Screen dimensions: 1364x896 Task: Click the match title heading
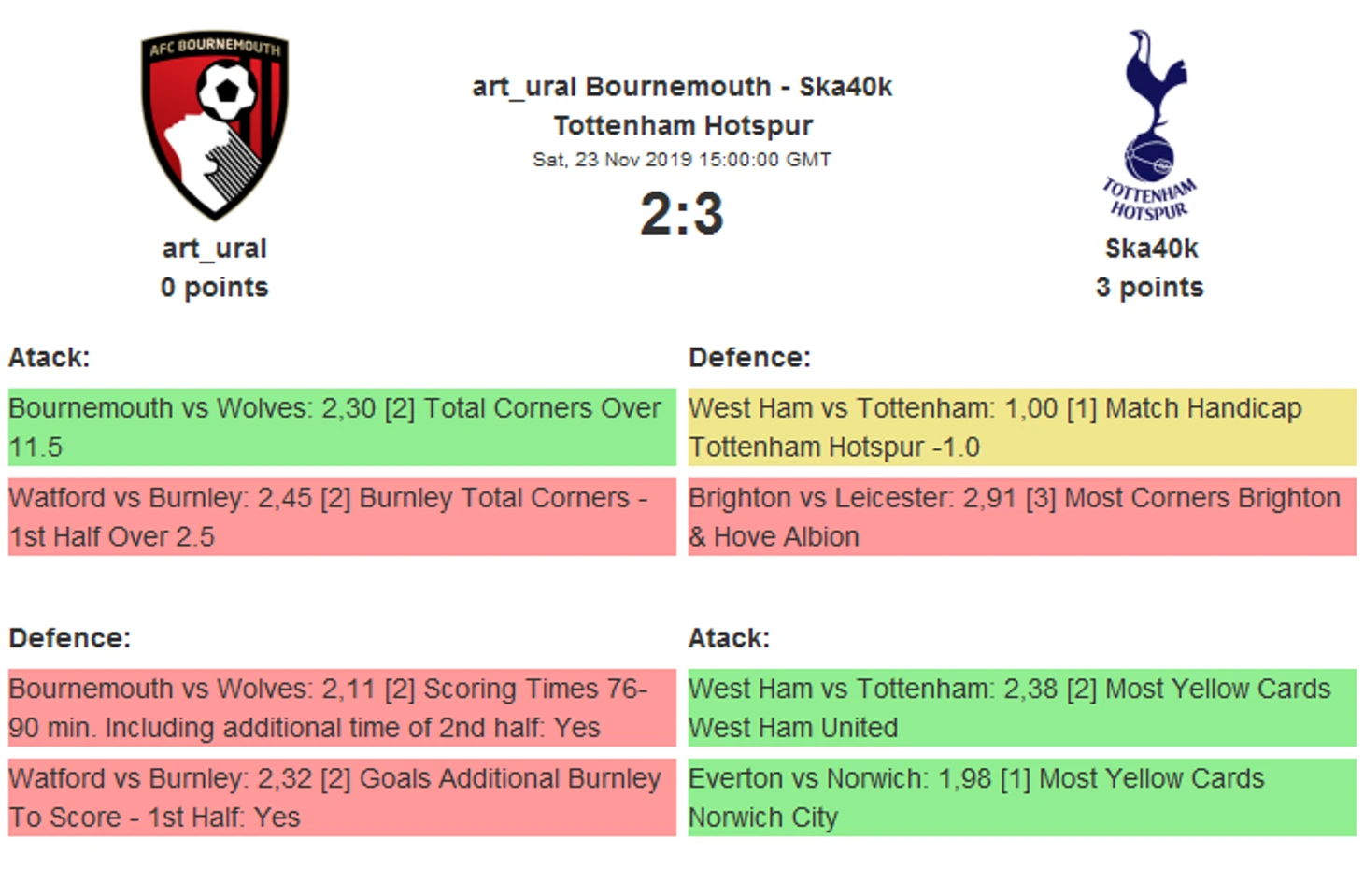click(x=682, y=106)
